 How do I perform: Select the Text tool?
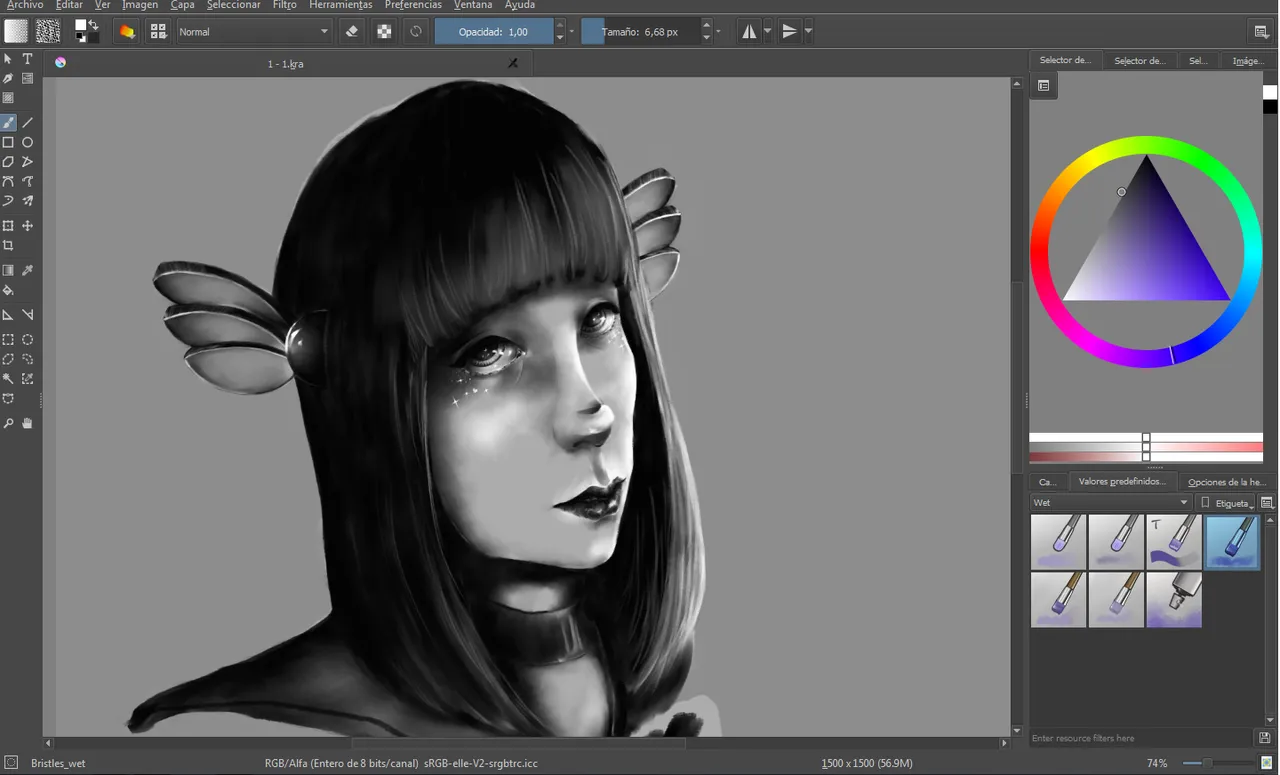(x=28, y=59)
